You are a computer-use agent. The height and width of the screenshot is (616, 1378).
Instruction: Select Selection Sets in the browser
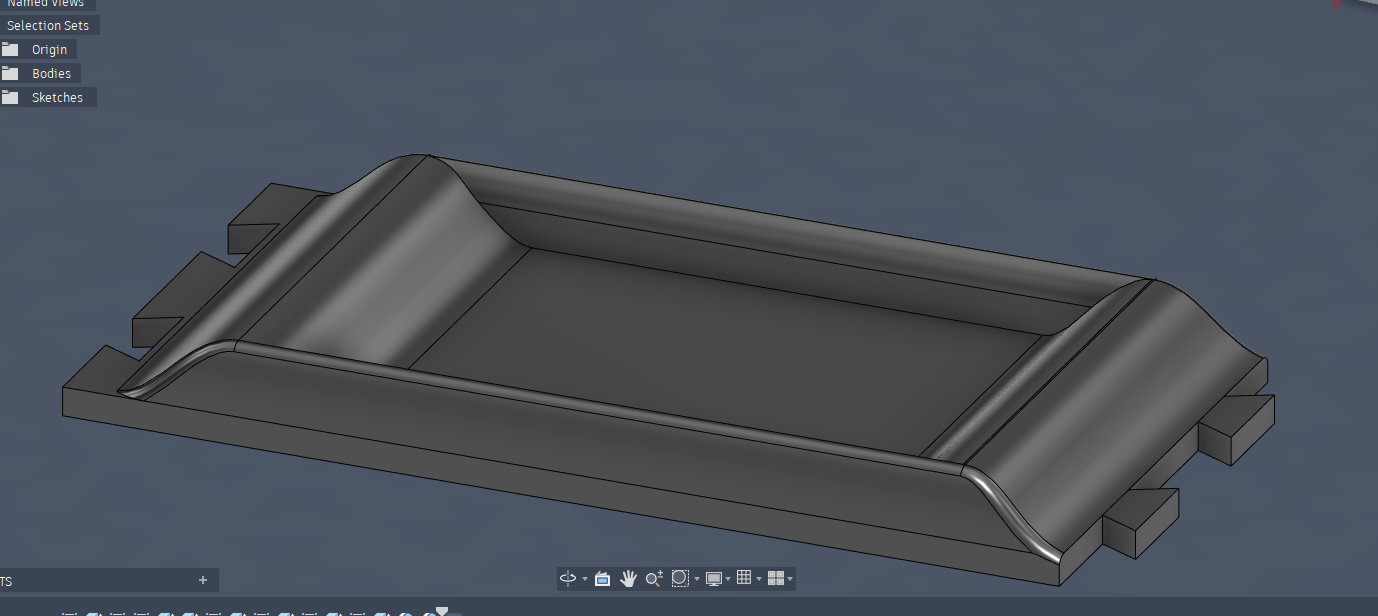tap(48, 25)
